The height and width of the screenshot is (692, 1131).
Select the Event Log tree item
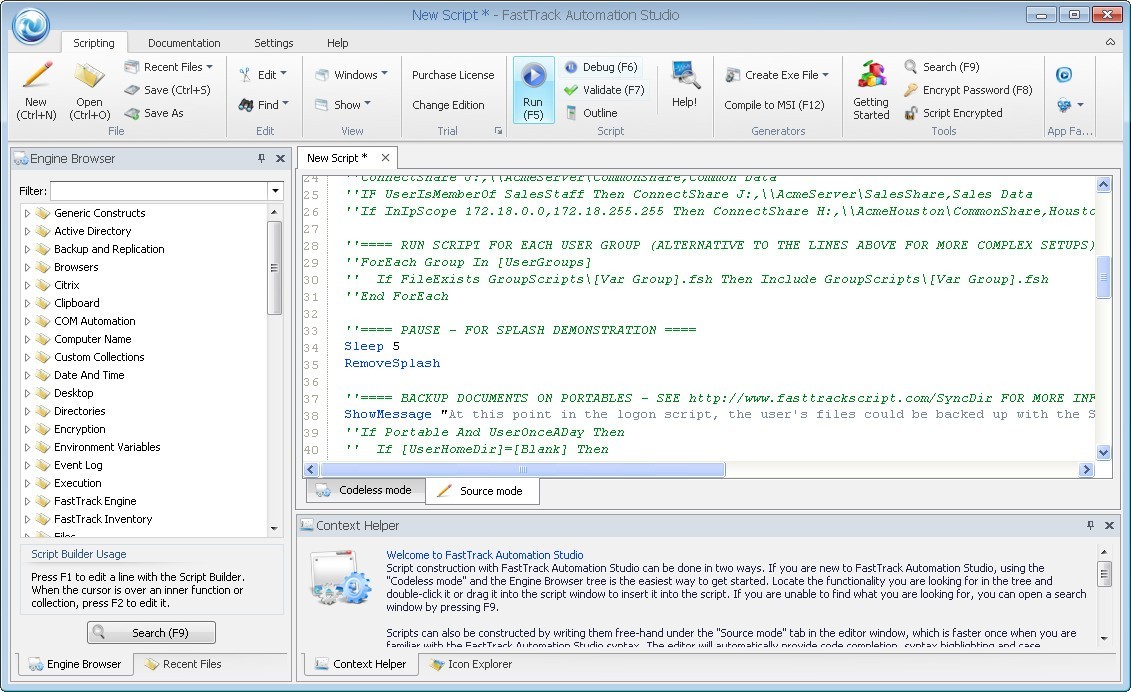click(78, 465)
